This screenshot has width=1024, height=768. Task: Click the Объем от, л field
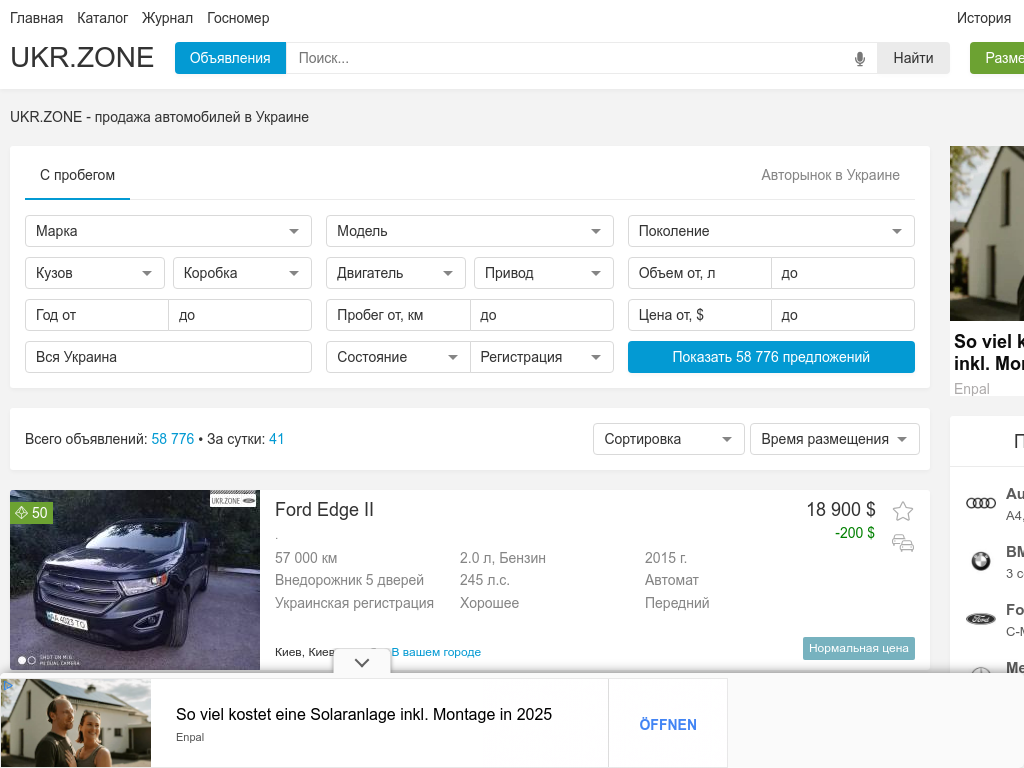click(x=699, y=273)
